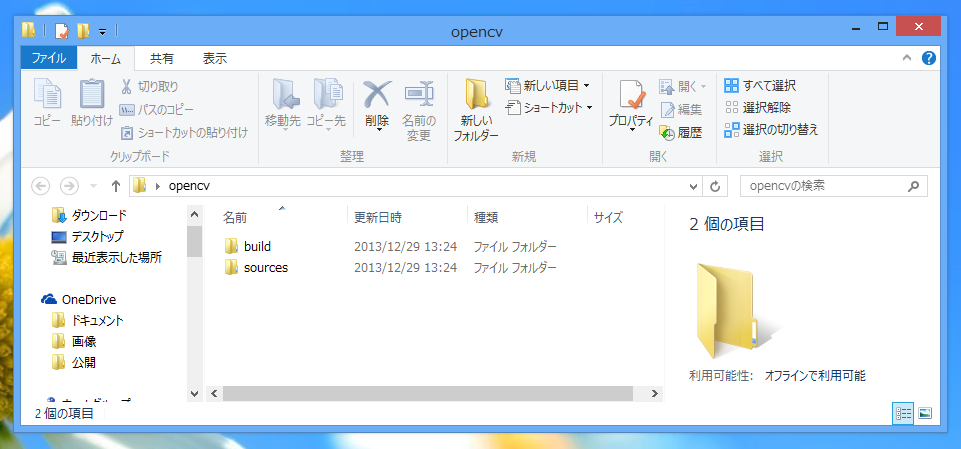This screenshot has width=961, height=449.
Task: Click navigation pane scroll up arrow
Action: (195, 215)
